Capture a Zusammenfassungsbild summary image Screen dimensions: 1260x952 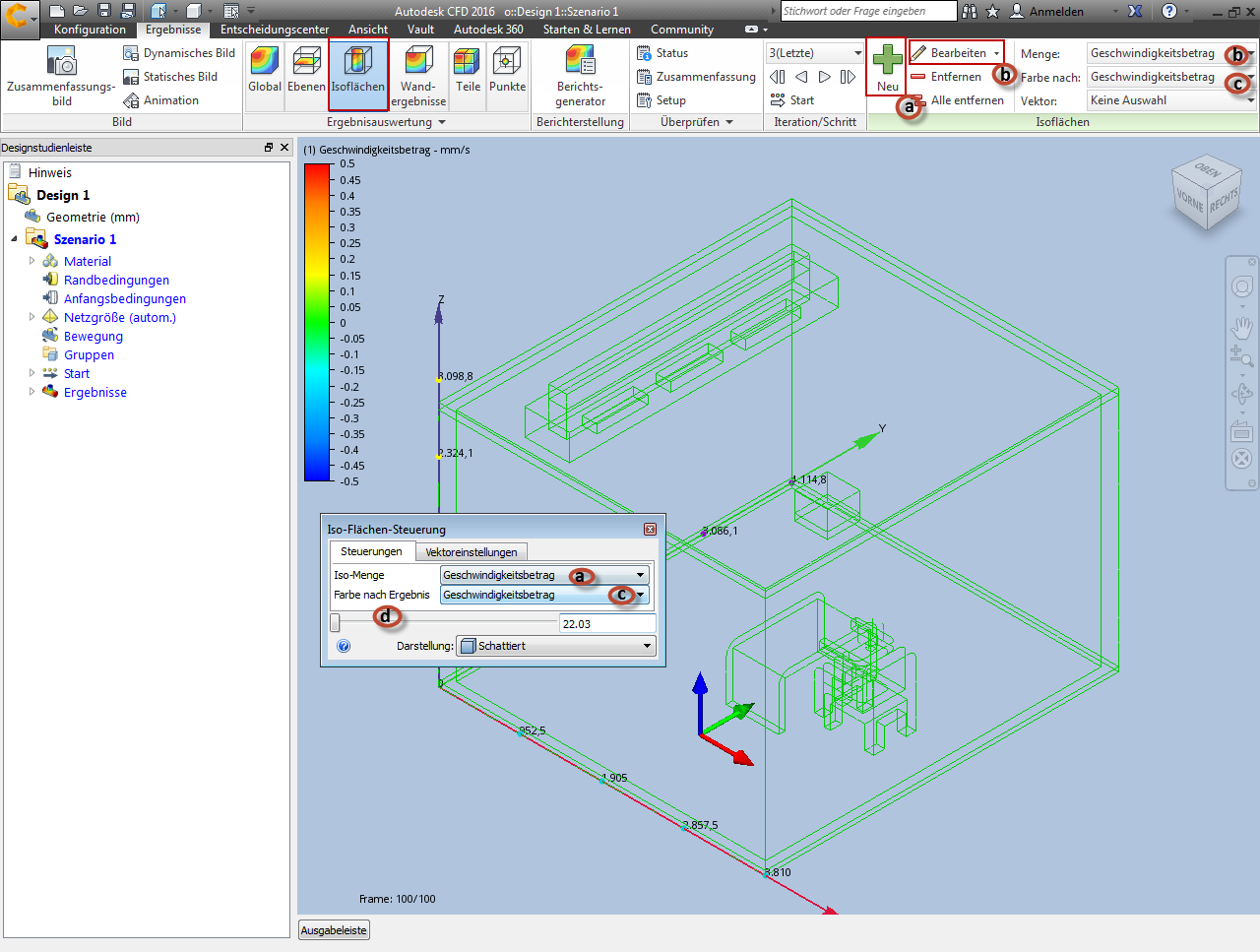(61, 77)
